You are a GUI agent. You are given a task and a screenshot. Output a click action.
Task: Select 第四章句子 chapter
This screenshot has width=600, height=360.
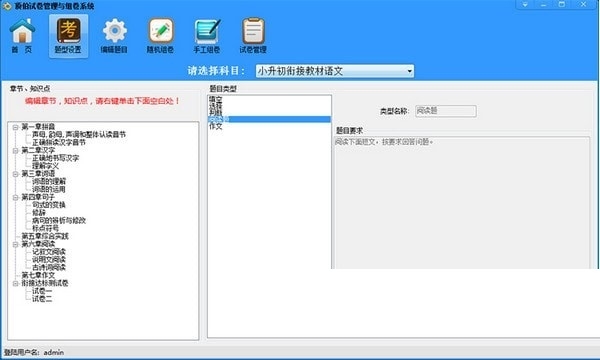click(x=38, y=197)
